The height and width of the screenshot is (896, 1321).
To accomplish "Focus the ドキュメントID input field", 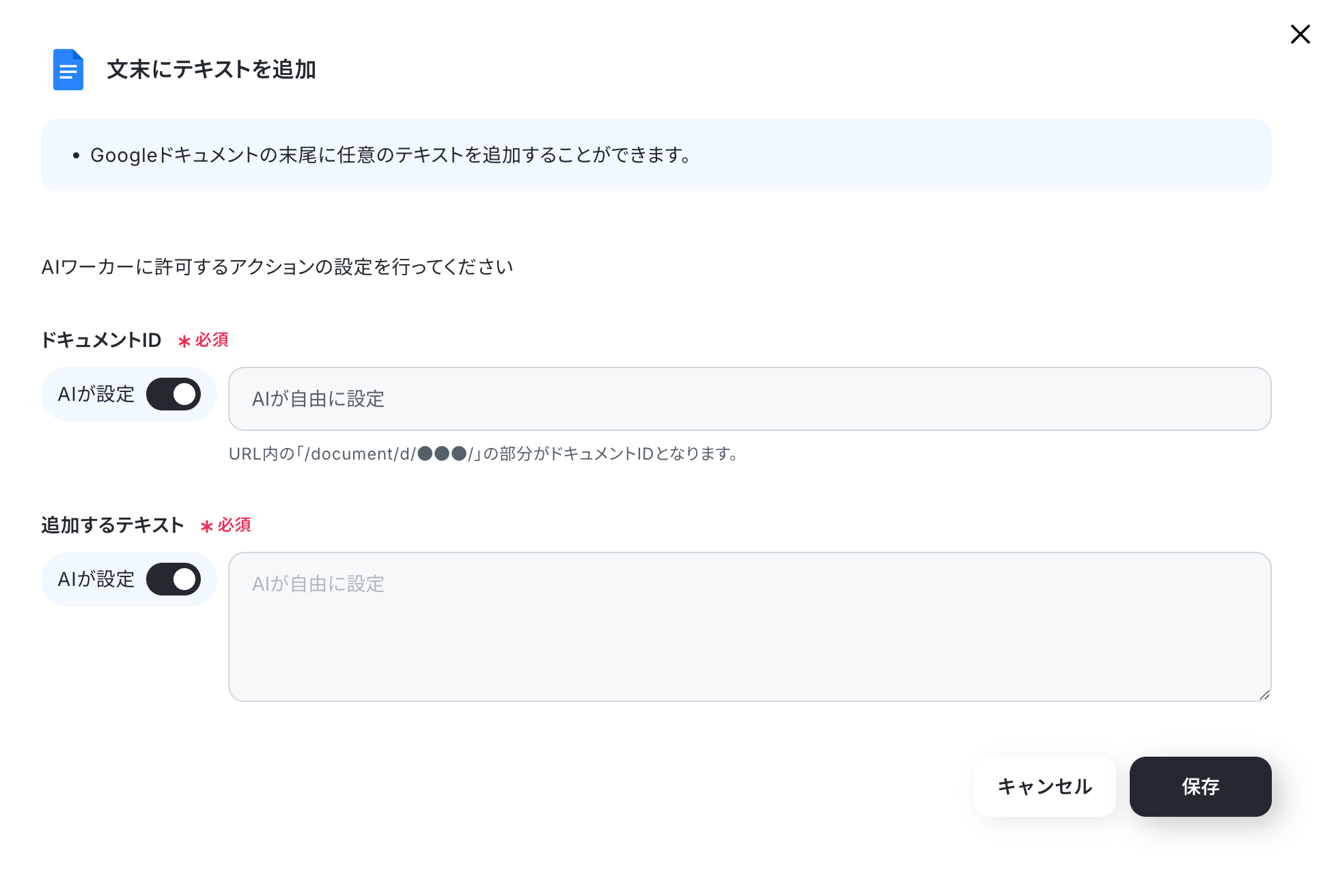I will click(x=749, y=399).
